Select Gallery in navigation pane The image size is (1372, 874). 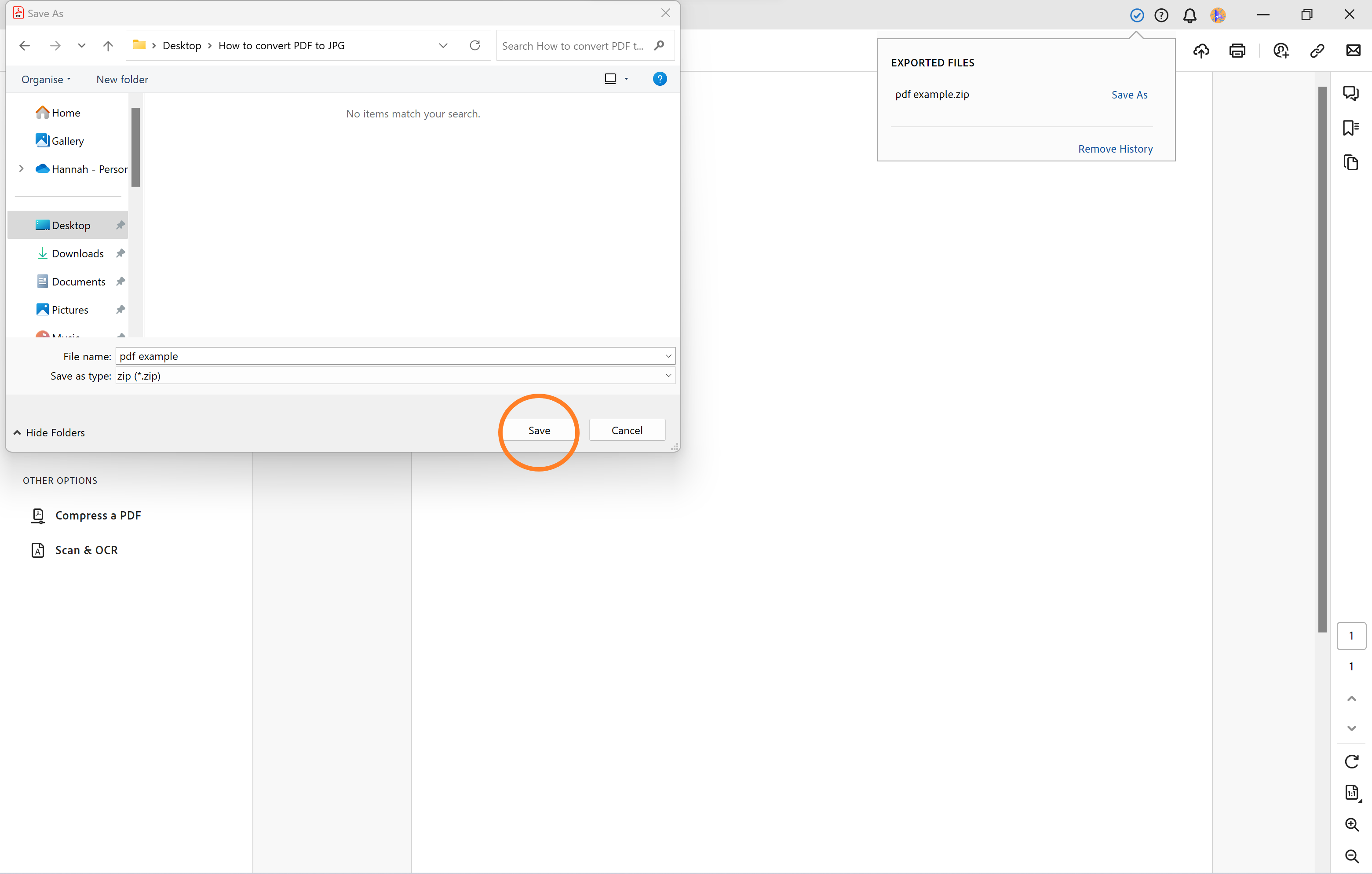coord(60,141)
